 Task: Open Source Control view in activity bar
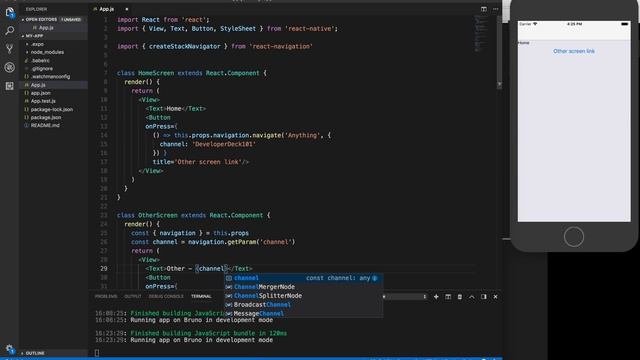9,49
